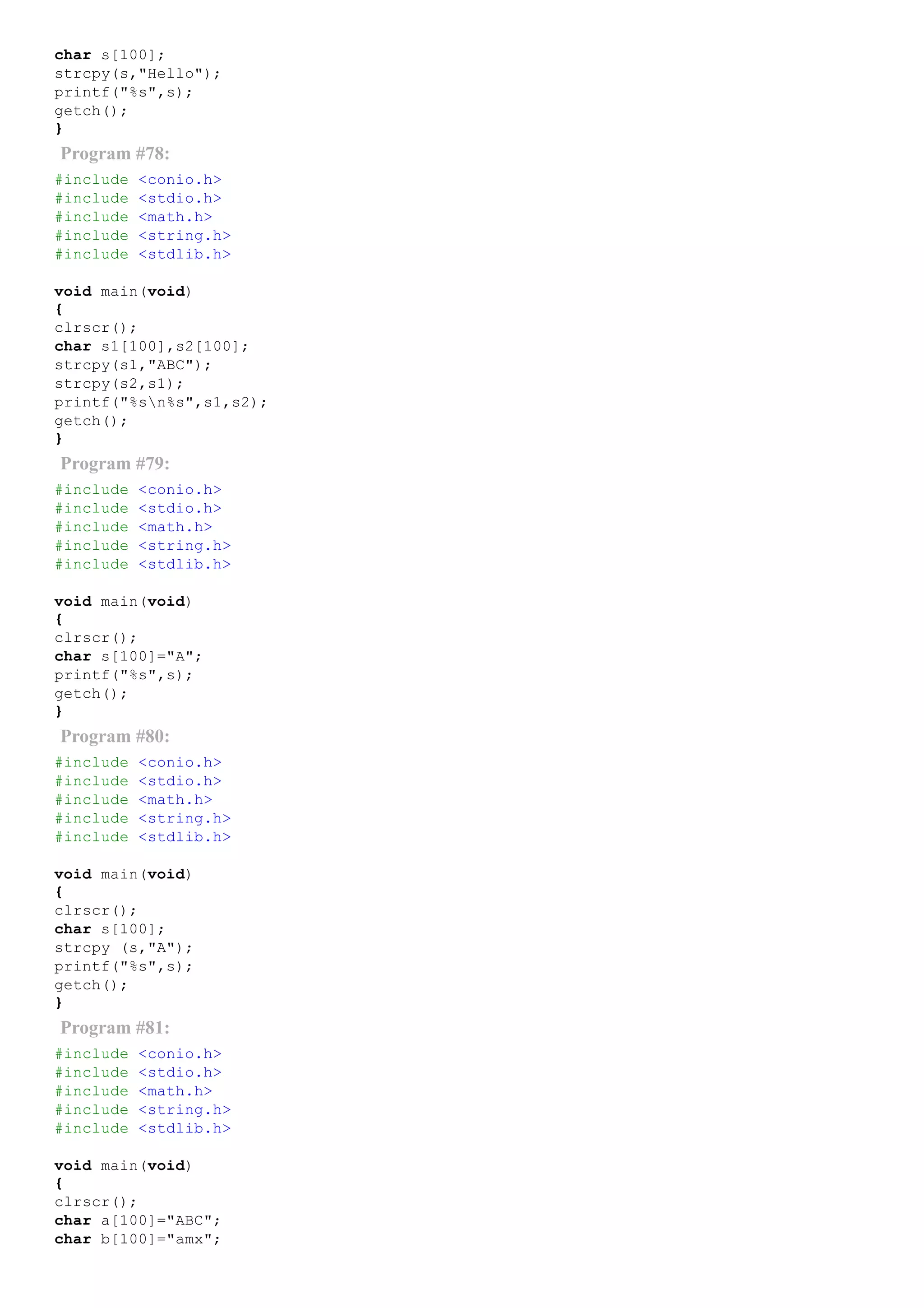The image size is (924, 1308).
Task: Click 'void main(void)' under Program #81
Action: 123,1165
